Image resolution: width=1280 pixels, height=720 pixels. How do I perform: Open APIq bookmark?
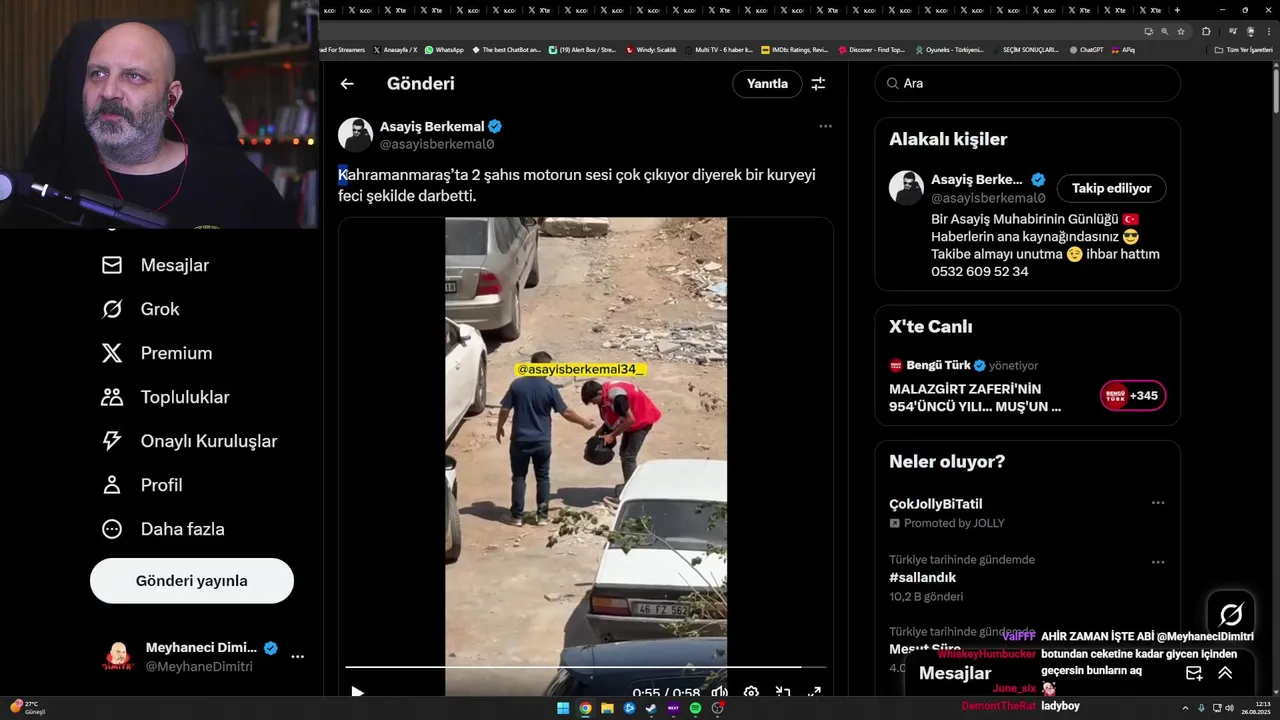1123,50
